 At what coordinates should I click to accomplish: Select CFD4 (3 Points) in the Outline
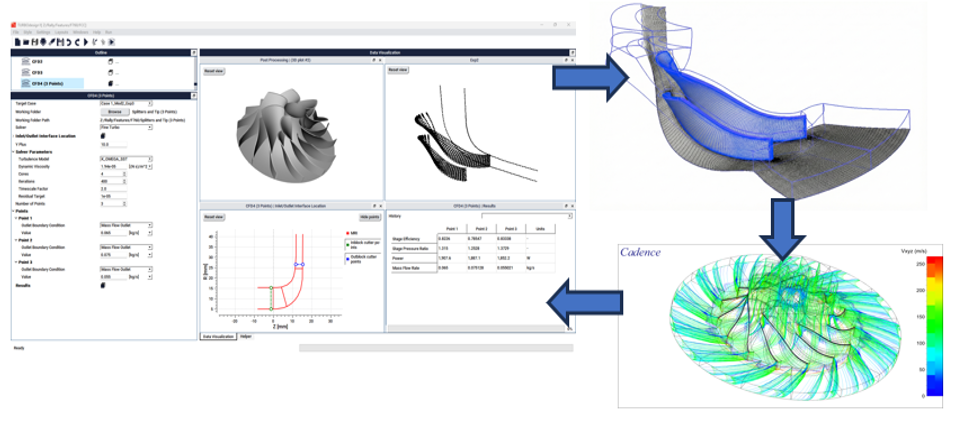(52, 84)
